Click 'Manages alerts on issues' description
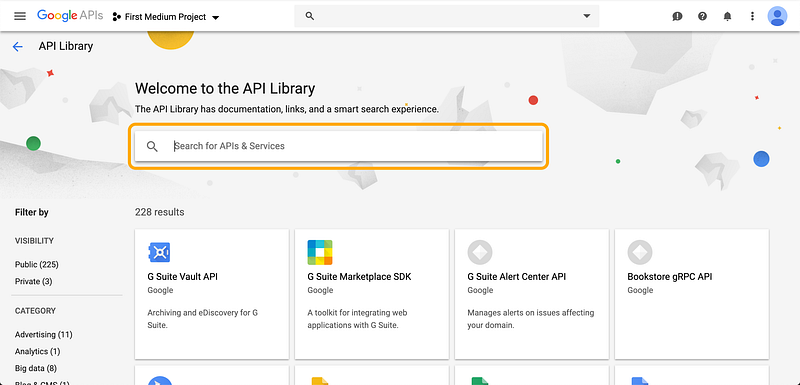 click(531, 319)
